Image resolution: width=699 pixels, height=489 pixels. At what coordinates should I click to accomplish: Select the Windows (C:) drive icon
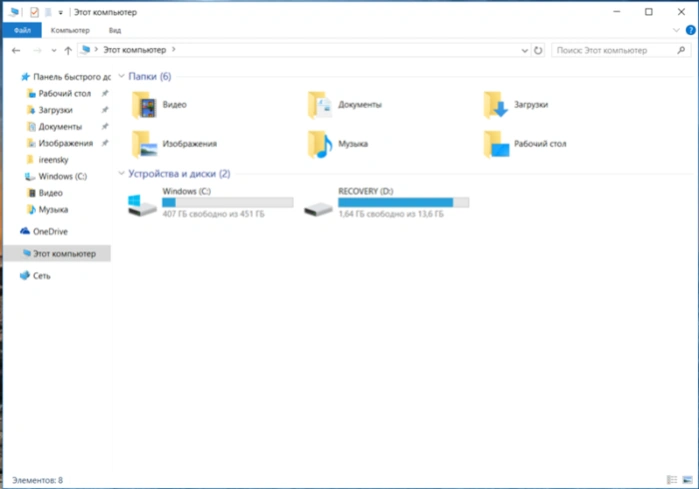point(142,205)
